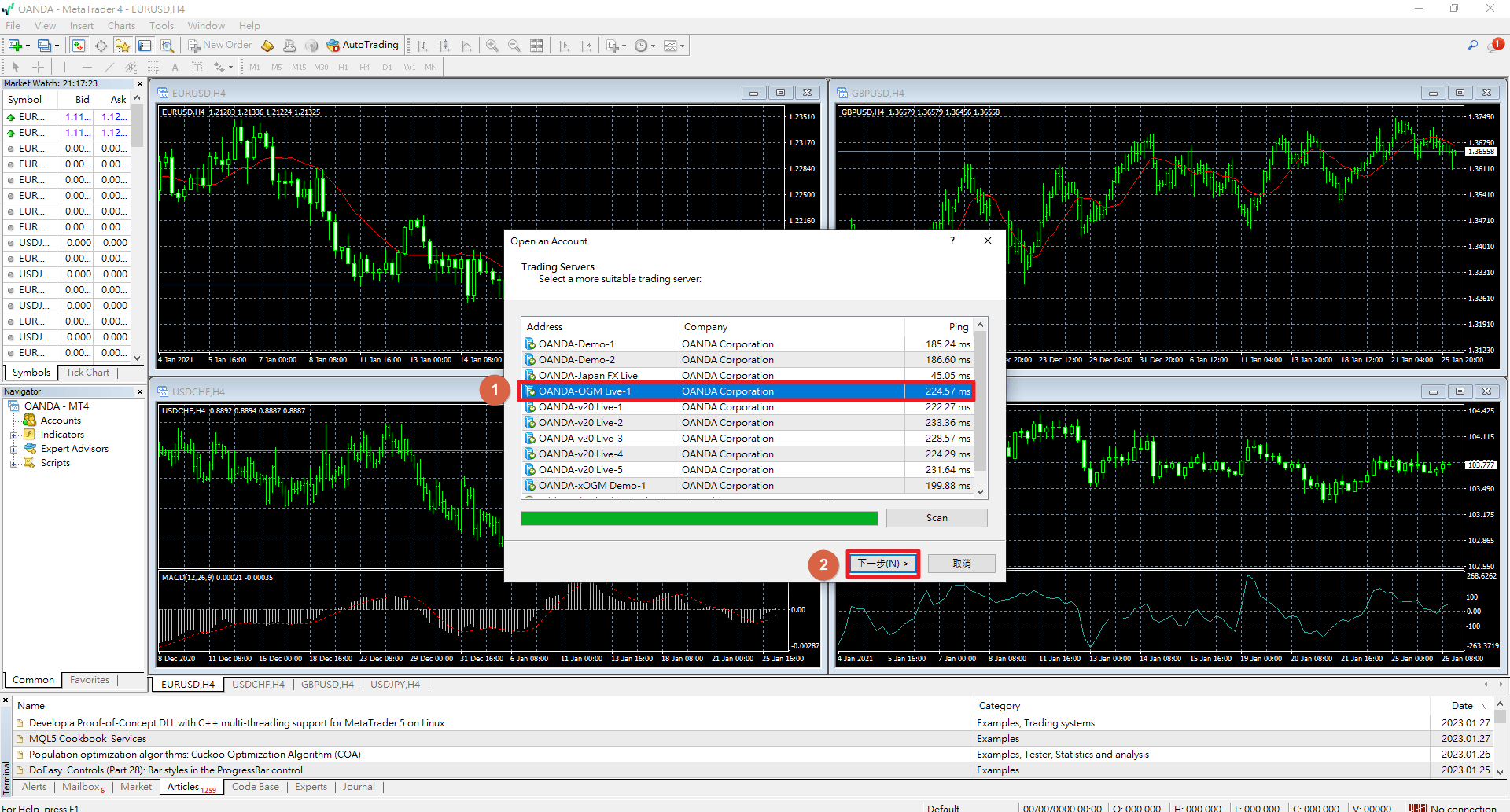This screenshot has height=812, width=1510.
Task: Click the Zoom Out magnifier icon
Action: point(514,46)
